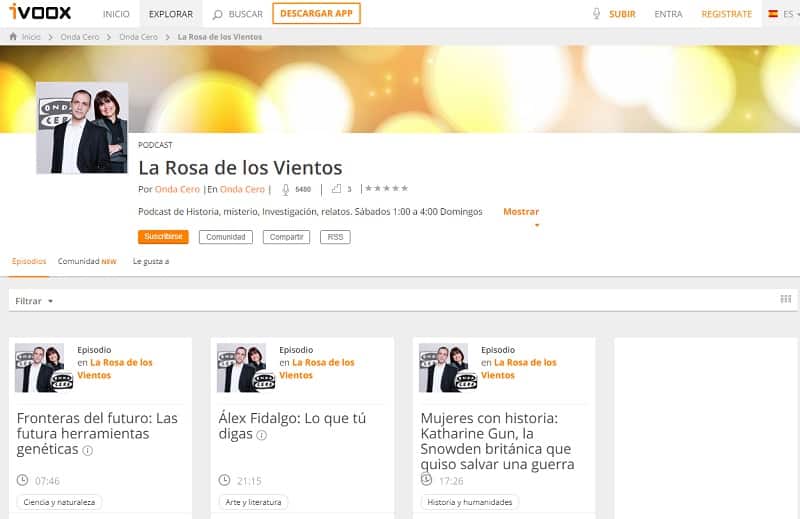
Task: Open episode 'Álex Fidalgo: Lo que tú digas'
Action: coord(292,426)
